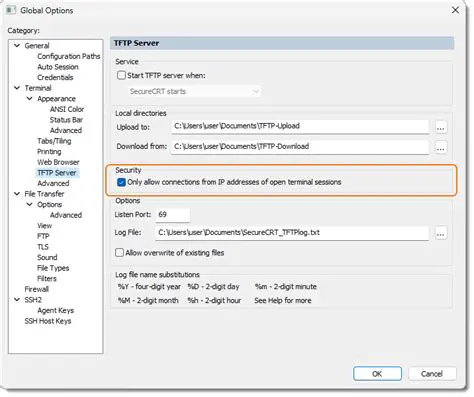The height and width of the screenshot is (397, 474).
Task: Select Advanced below TFTP Server
Action: pyautogui.click(x=53, y=183)
